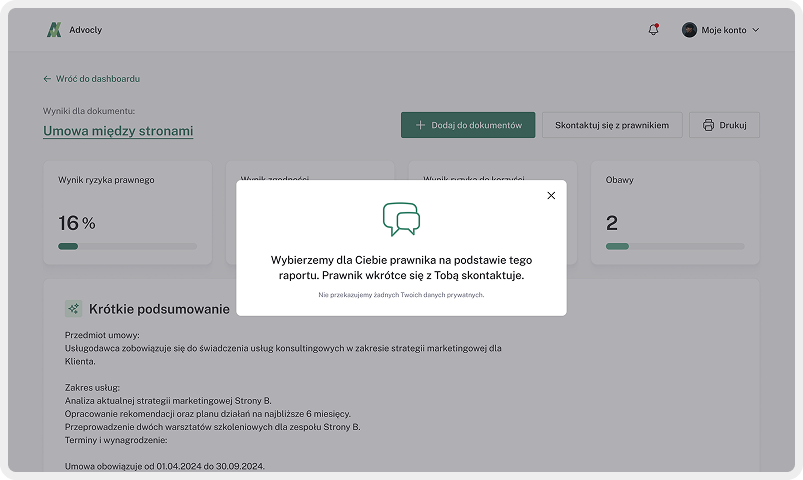Click the Usługodawca zobowiązuje się sentence
Viewport: 803px width, 480px height.
point(283,354)
